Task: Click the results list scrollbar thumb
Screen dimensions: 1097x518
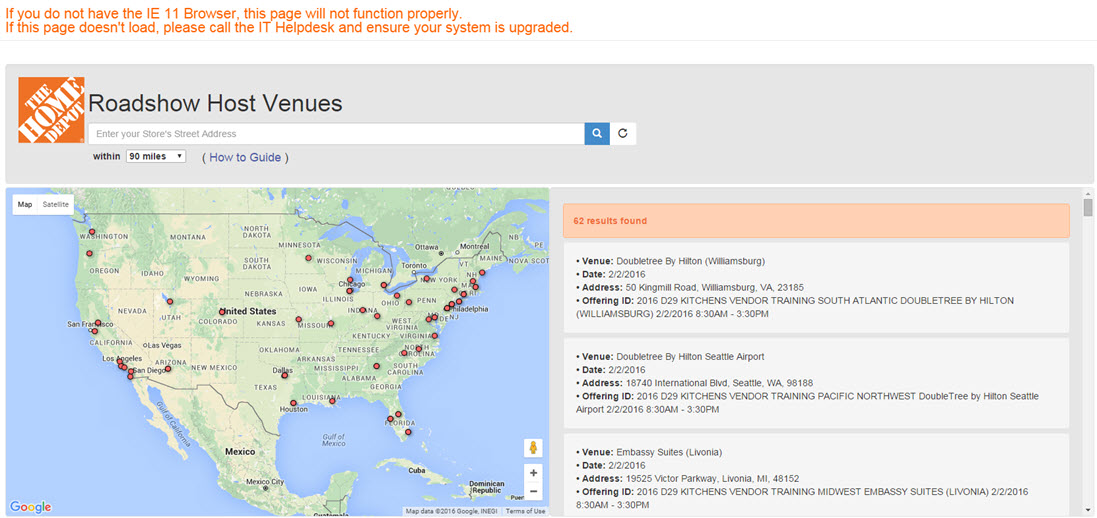Action: click(1088, 207)
